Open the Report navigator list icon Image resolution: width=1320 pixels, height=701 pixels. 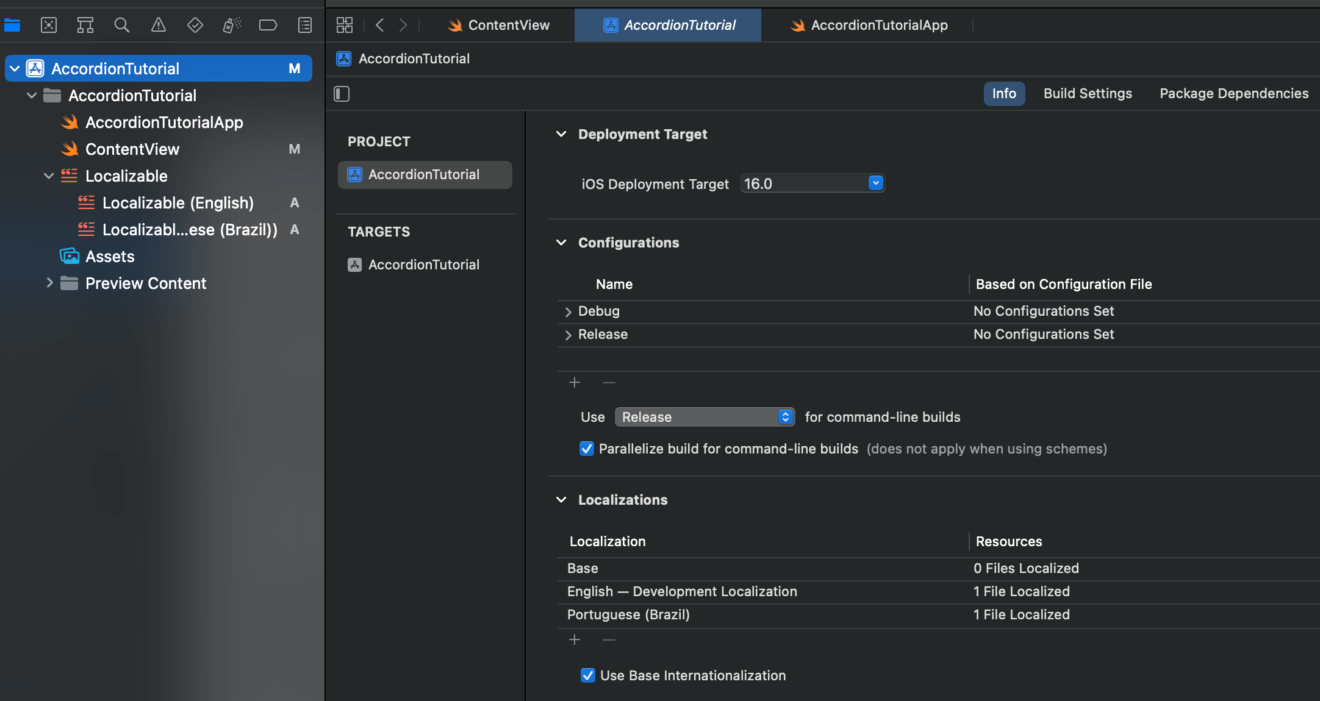click(305, 25)
